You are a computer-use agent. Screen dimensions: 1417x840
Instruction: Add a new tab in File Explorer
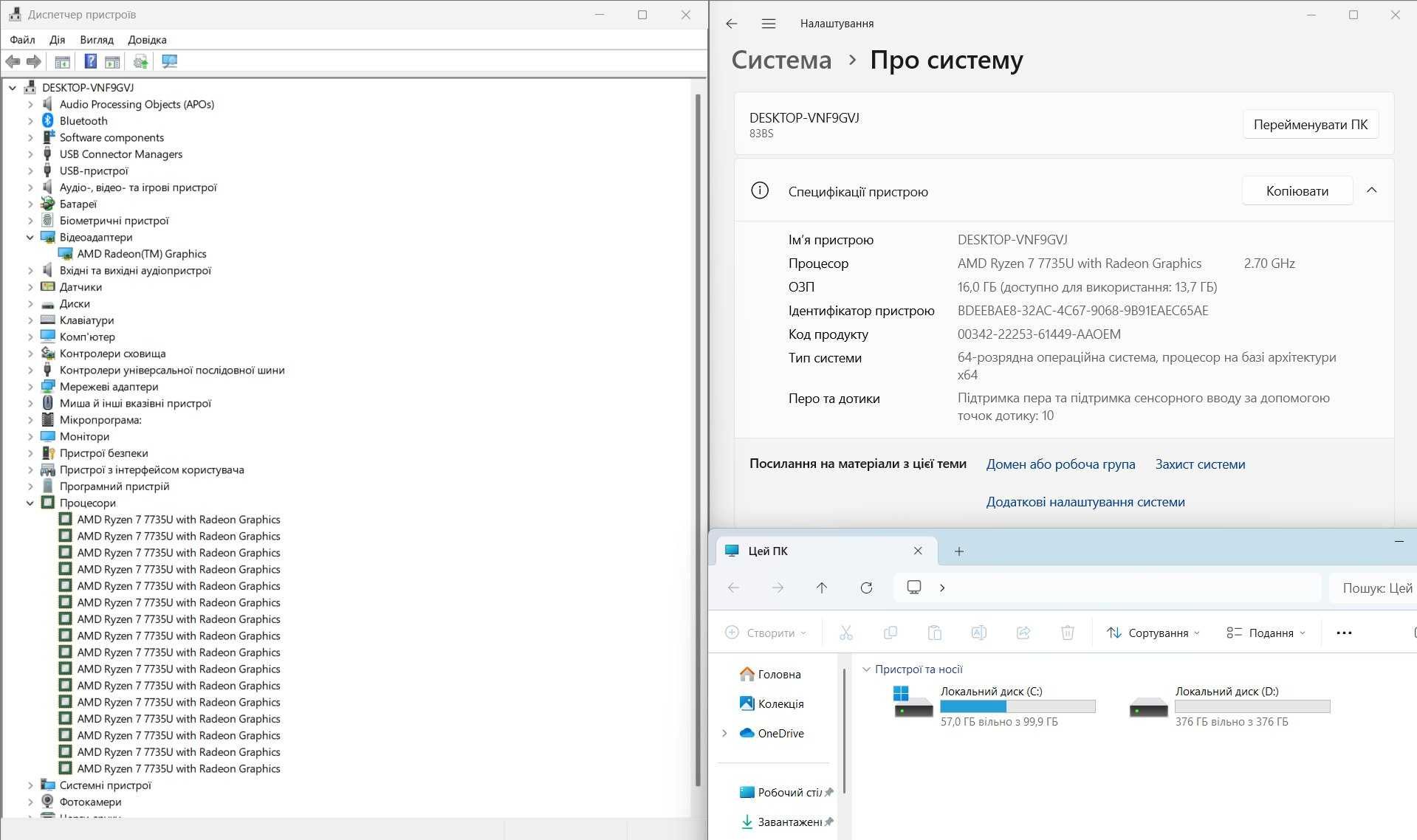[x=959, y=551]
